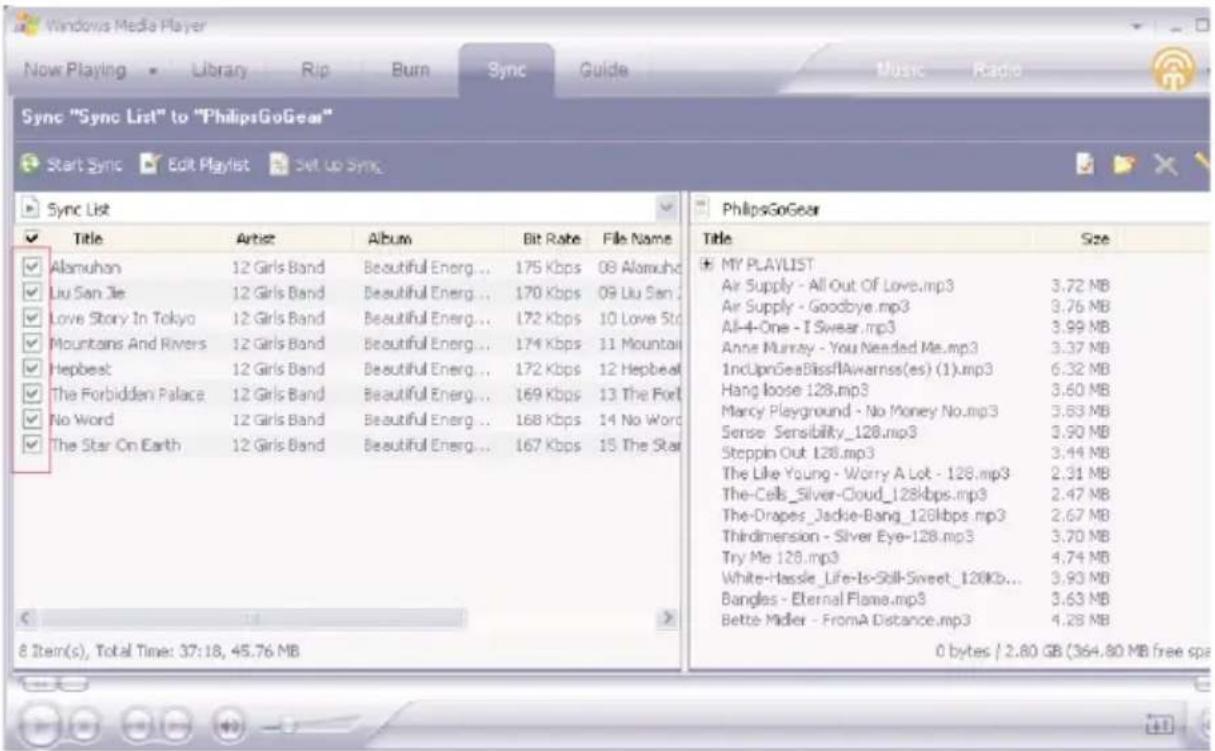
Task: Uncheck the Liu San Jie checkbox
Action: 31,292
